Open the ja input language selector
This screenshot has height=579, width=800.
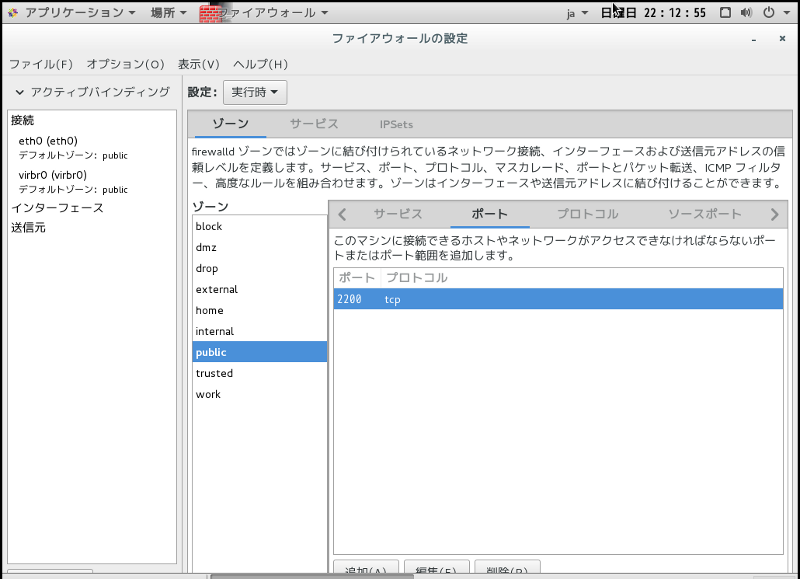(577, 13)
